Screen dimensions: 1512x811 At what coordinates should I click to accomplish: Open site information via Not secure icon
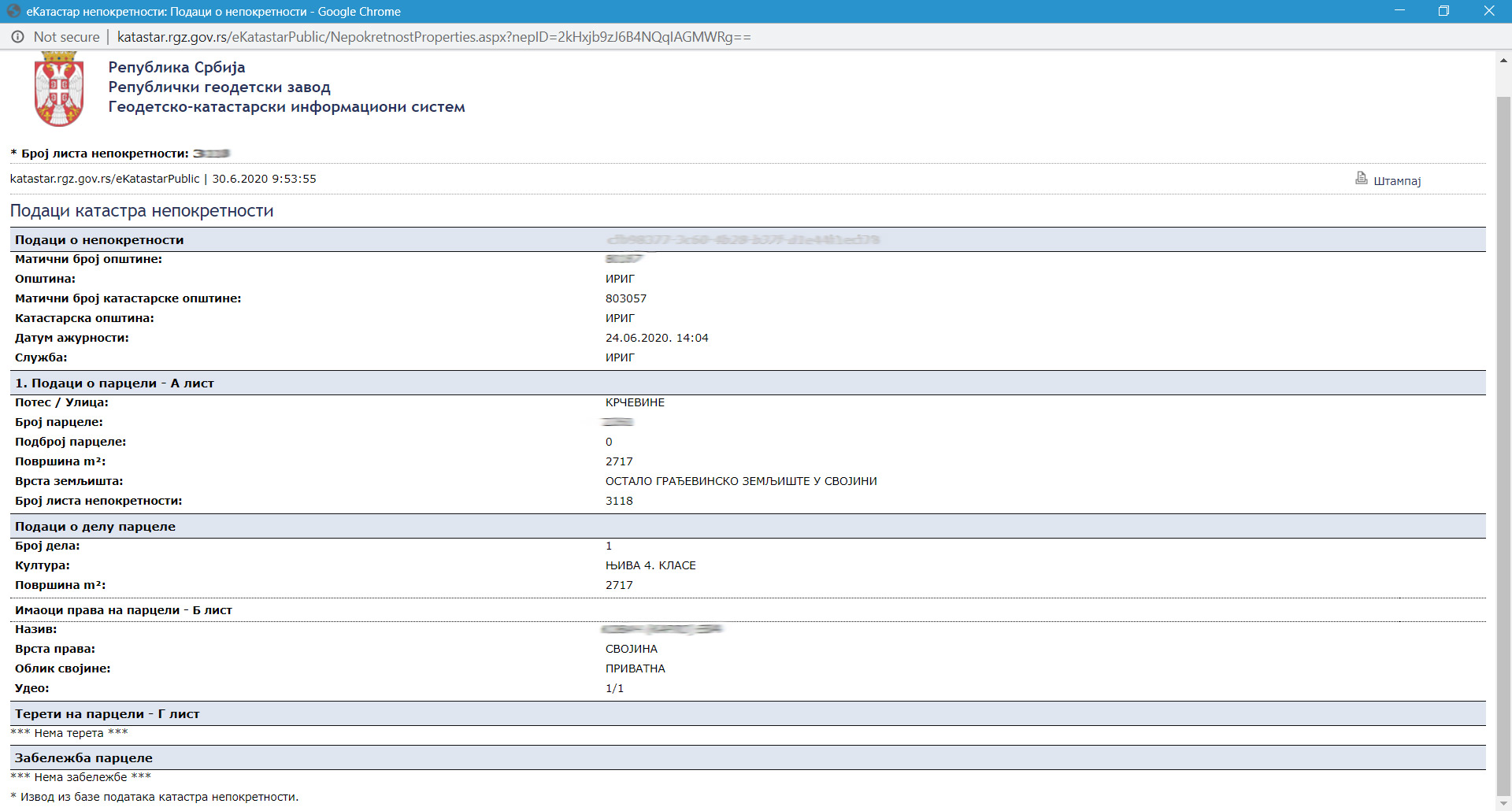[17, 37]
